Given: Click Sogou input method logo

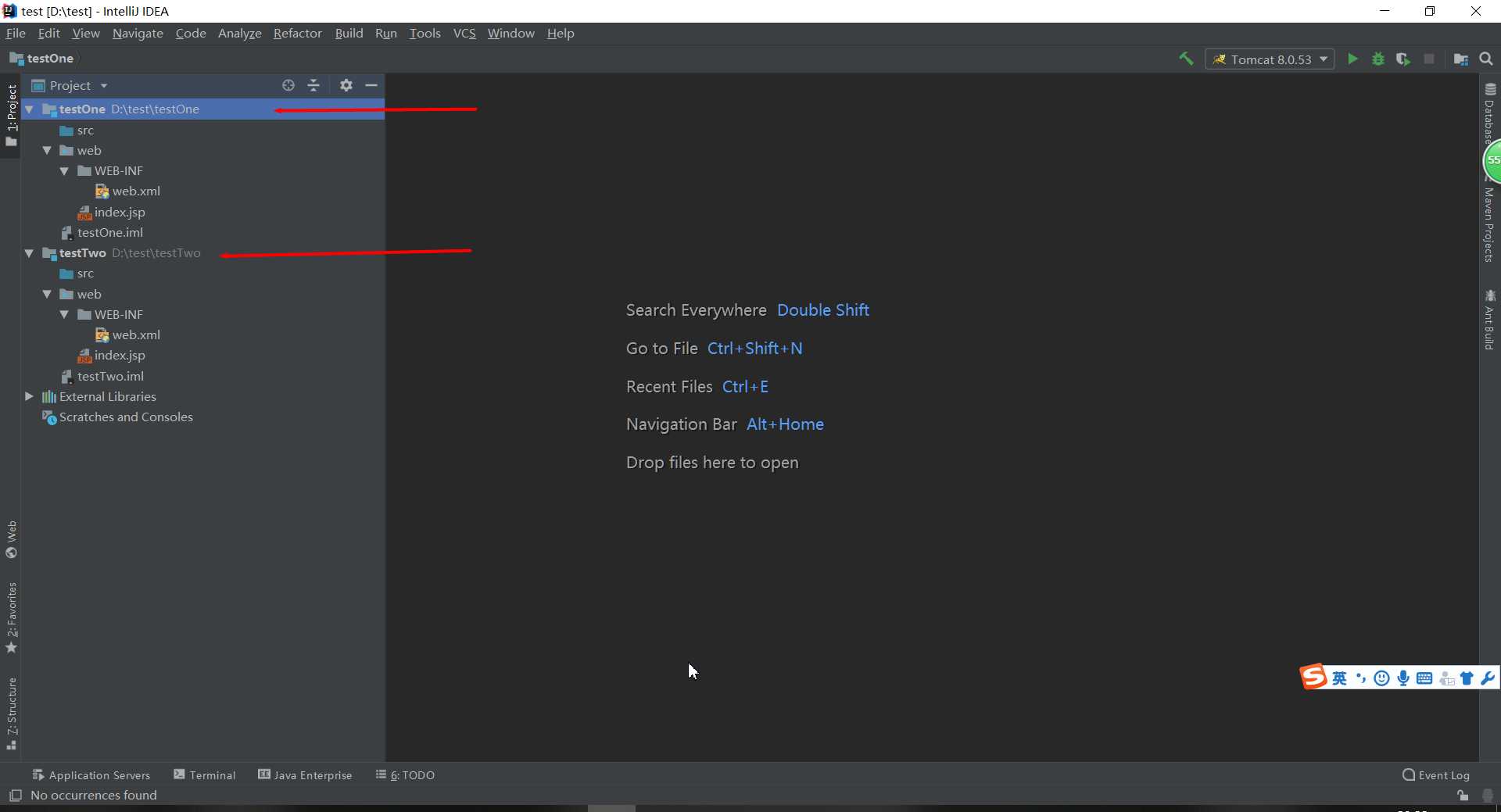Looking at the screenshot, I should 1313,677.
